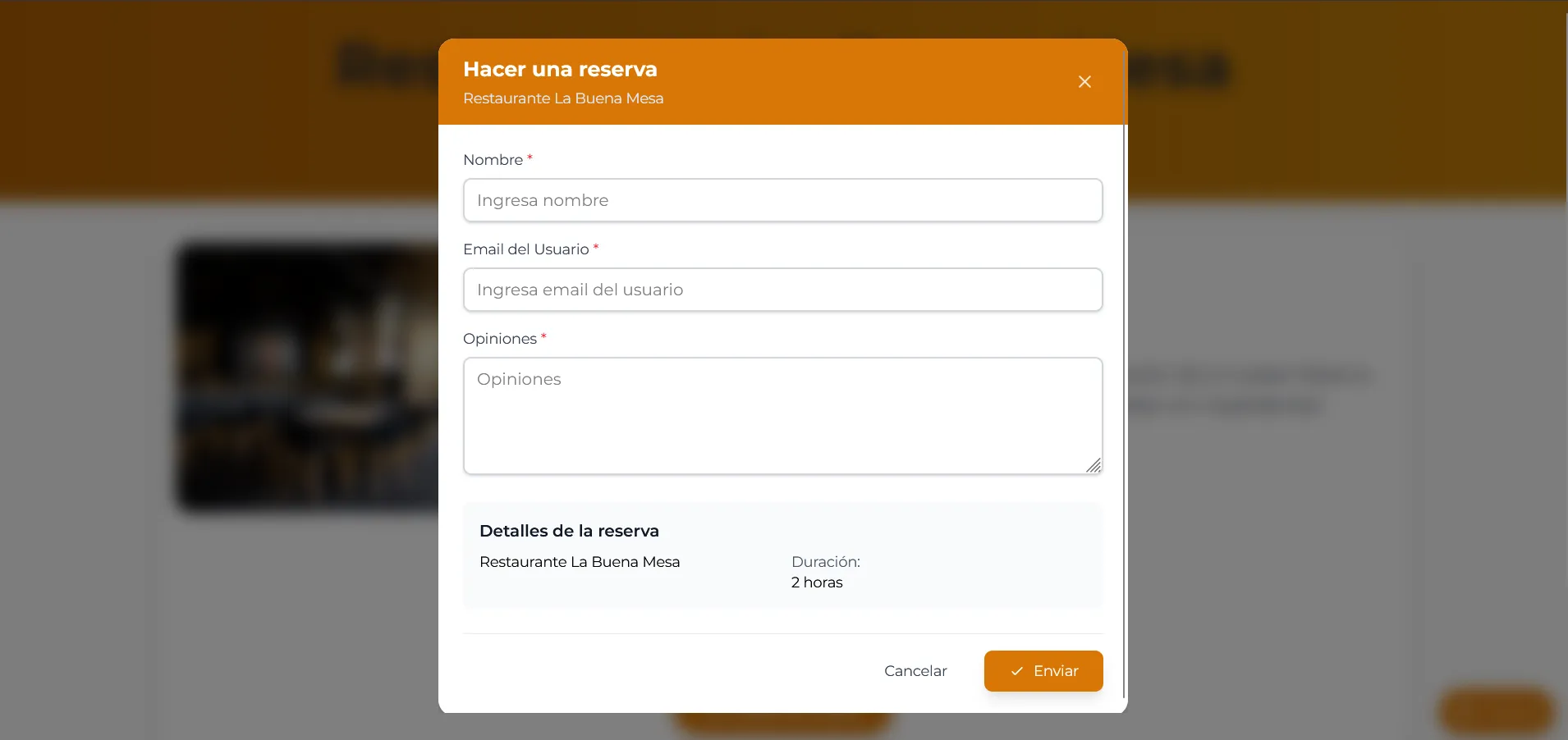This screenshot has width=1568, height=740.
Task: Click the 2 horas duration value
Action: (x=816, y=582)
